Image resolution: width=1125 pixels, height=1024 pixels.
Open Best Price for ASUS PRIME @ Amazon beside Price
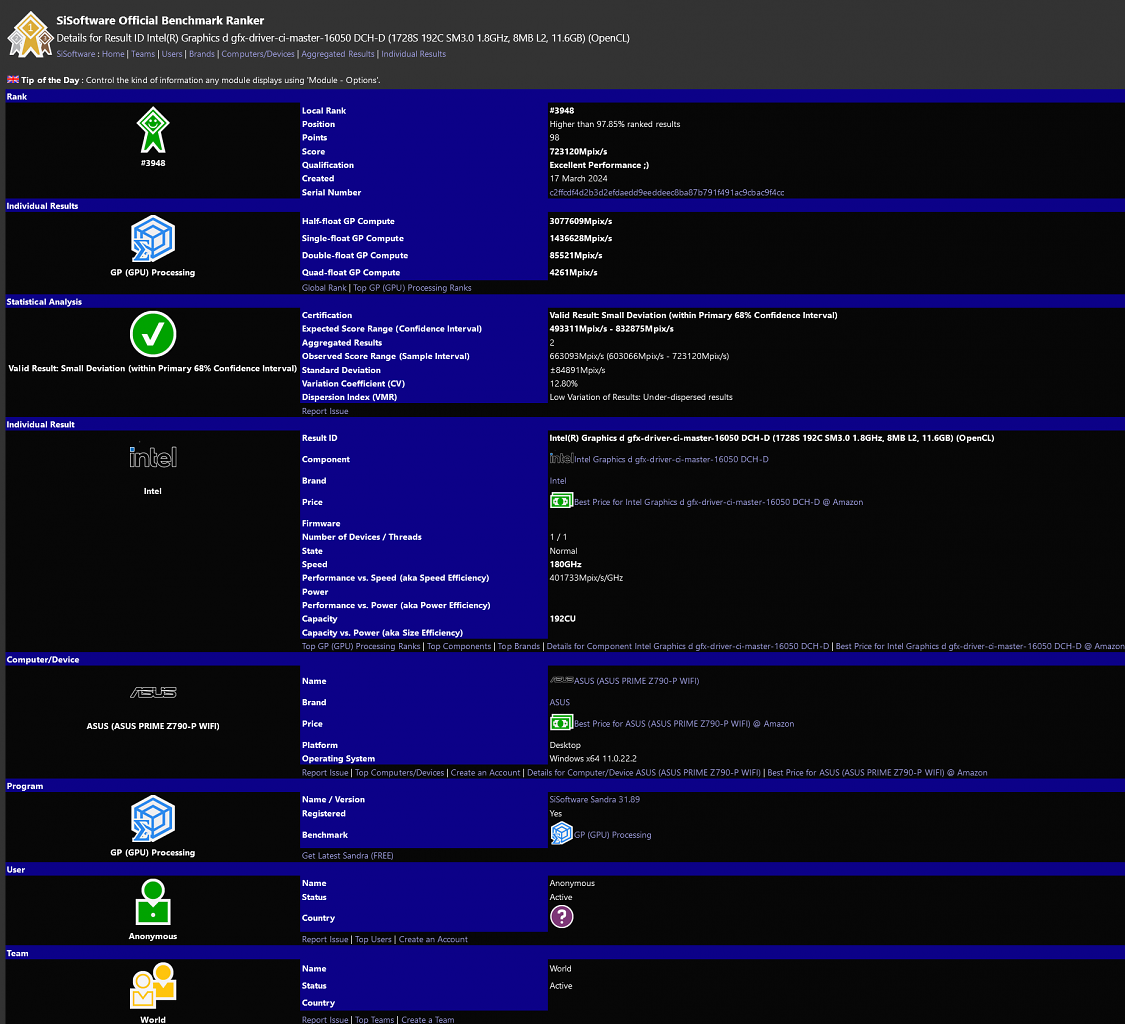point(684,724)
